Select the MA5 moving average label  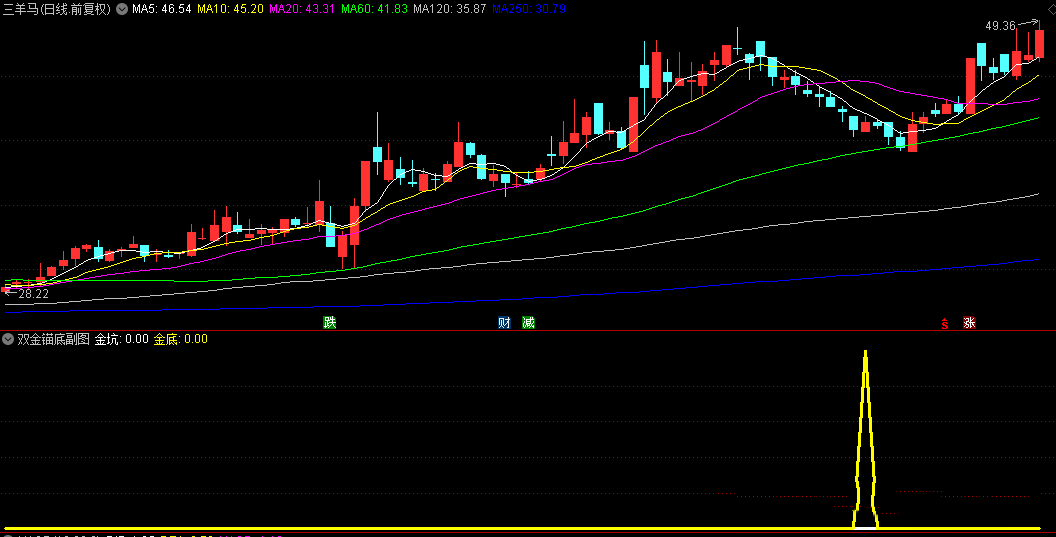161,9
